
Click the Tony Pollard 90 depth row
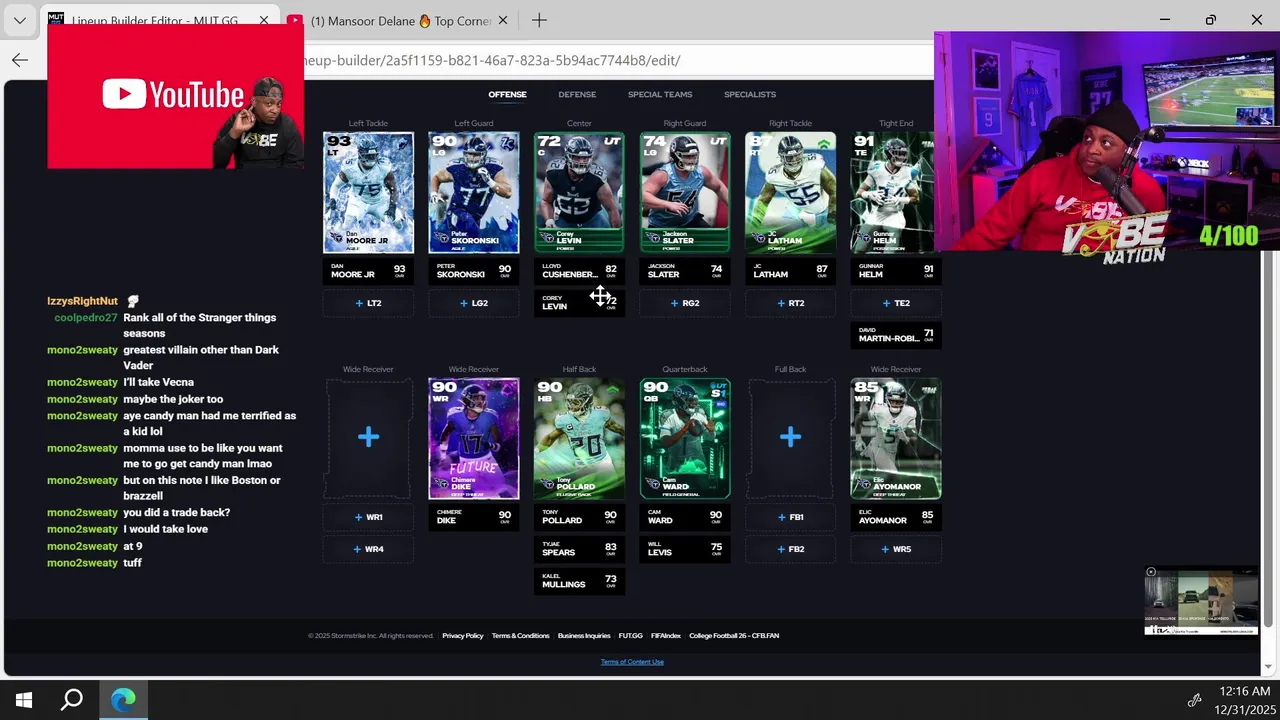579,517
